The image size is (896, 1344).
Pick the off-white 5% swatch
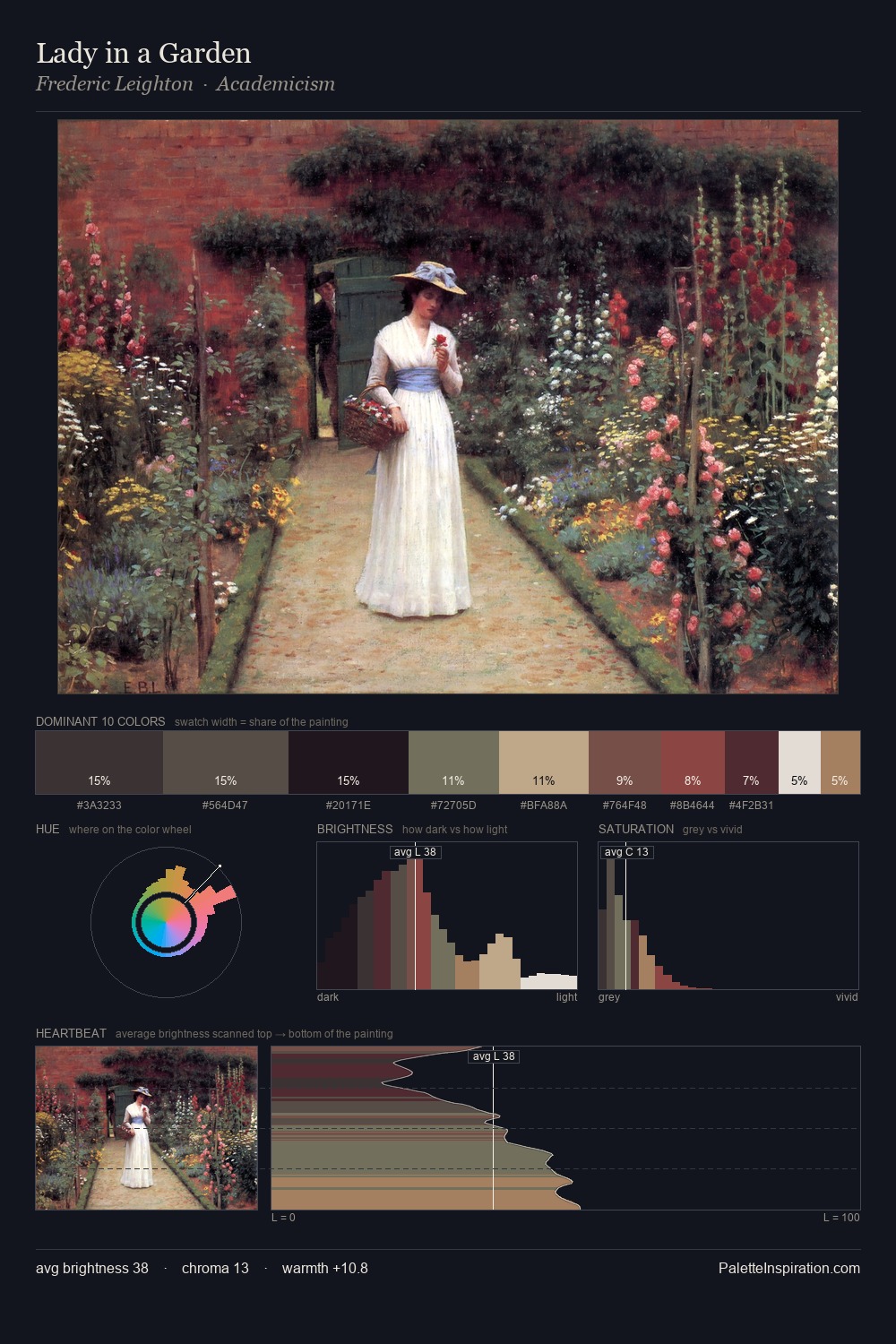pyautogui.click(x=799, y=762)
